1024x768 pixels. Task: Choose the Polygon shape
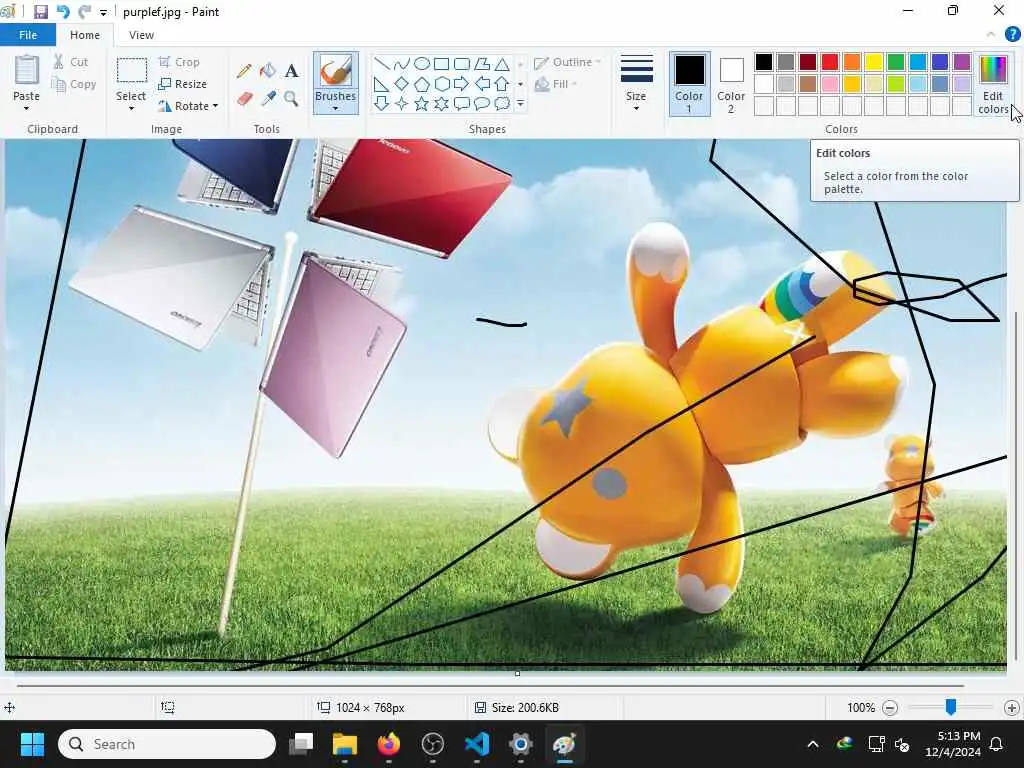pos(482,63)
